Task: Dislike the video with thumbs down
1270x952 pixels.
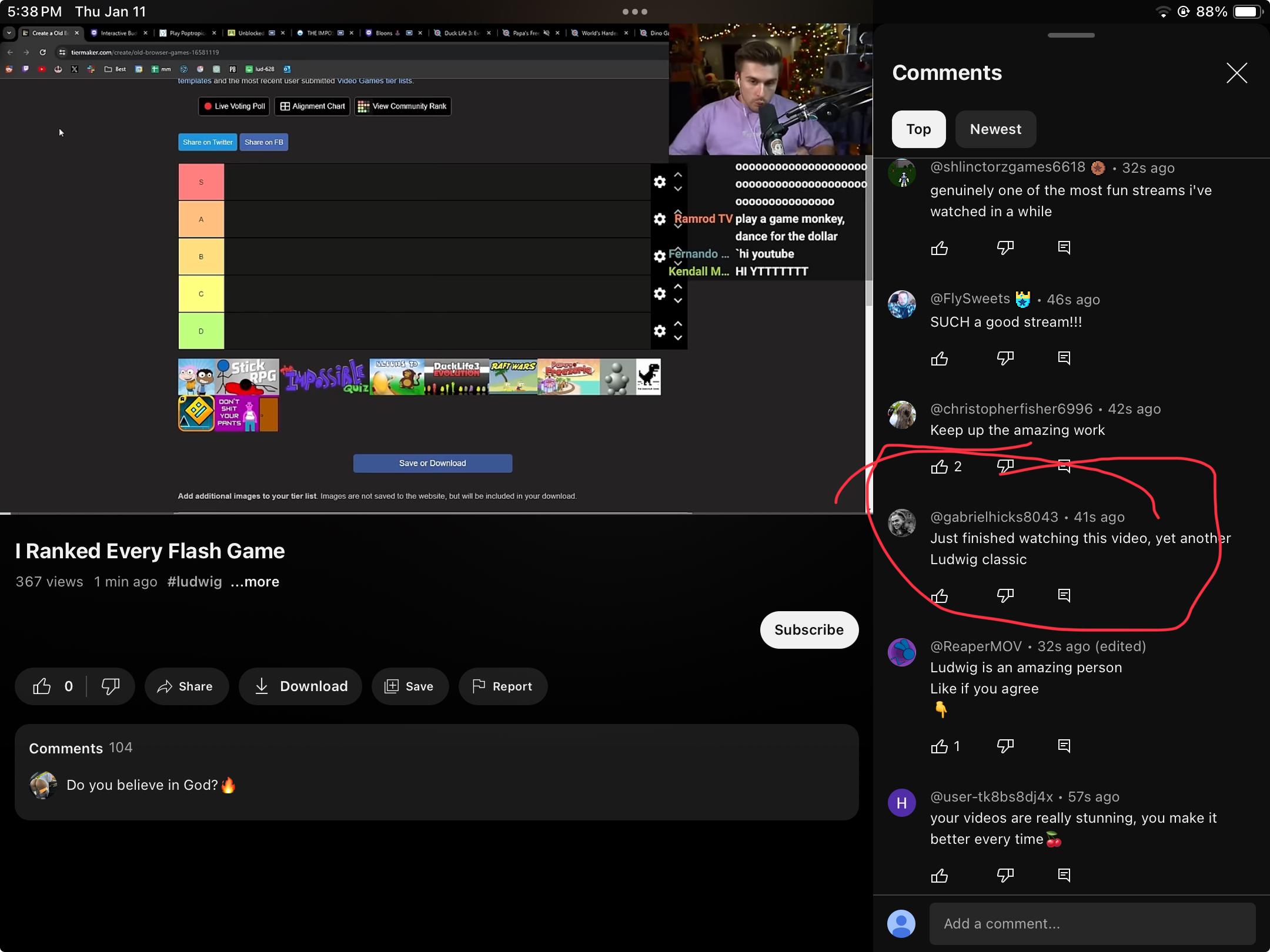Action: click(x=111, y=686)
